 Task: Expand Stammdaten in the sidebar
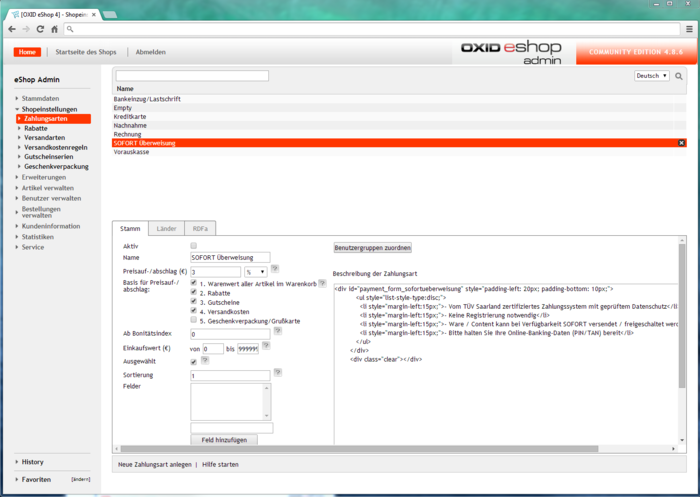pos(40,98)
